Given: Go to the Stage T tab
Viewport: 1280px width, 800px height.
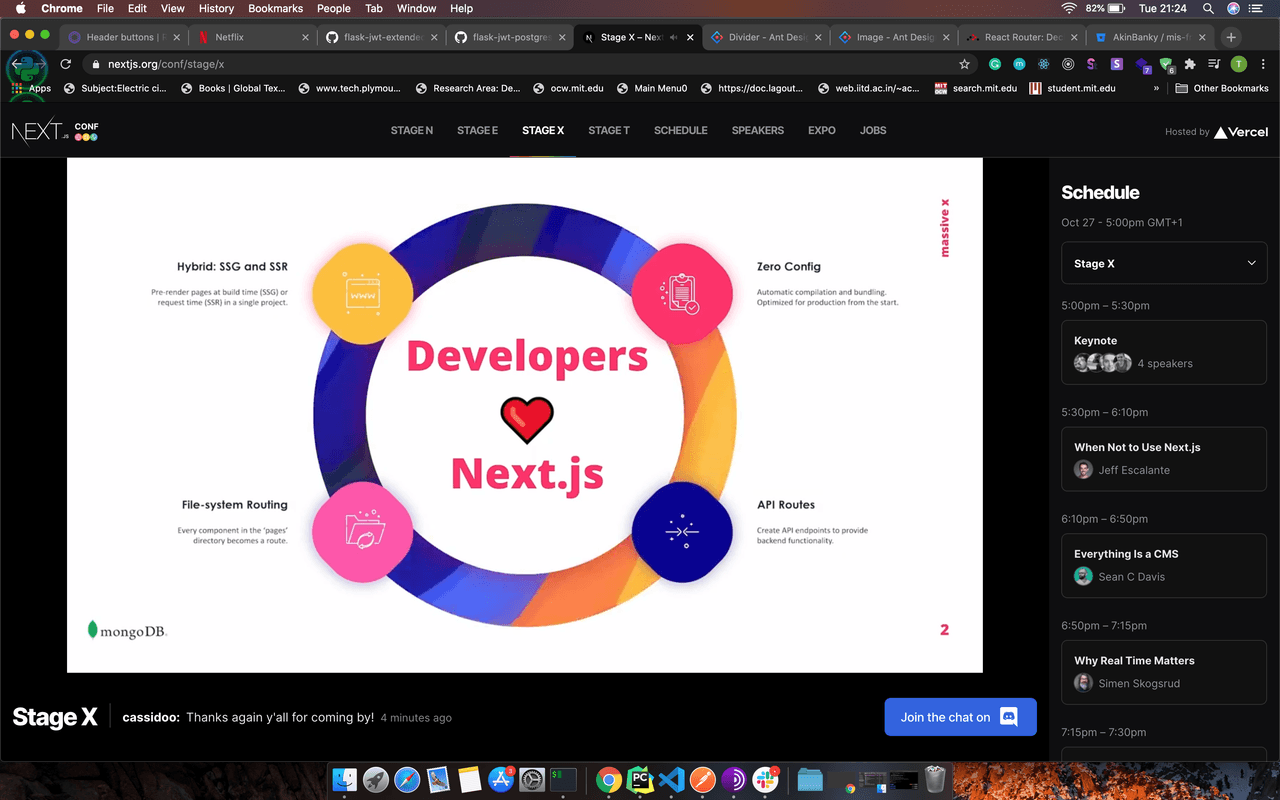Looking at the screenshot, I should pos(609,131).
